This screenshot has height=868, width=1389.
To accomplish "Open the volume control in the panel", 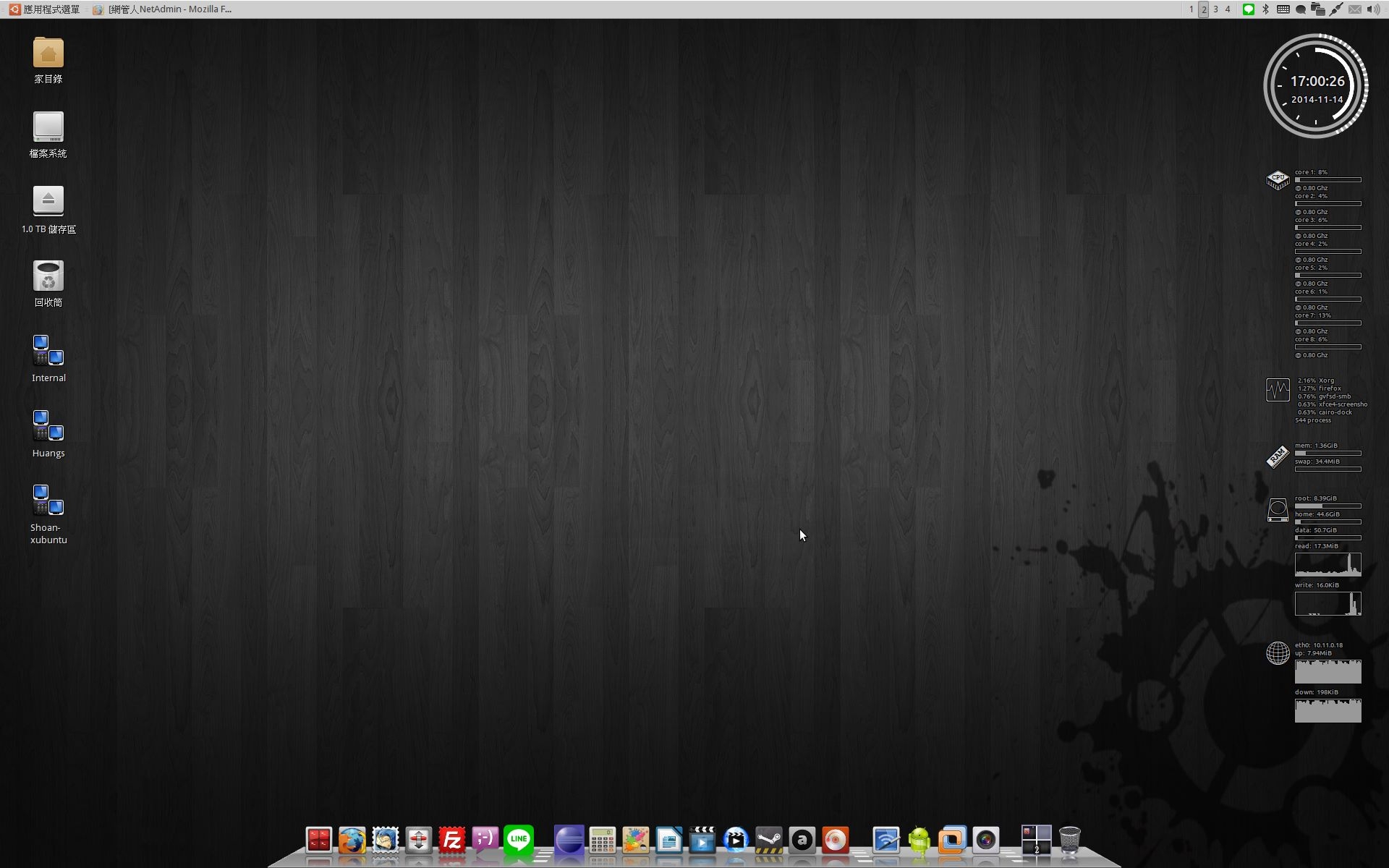I will coord(1373,9).
